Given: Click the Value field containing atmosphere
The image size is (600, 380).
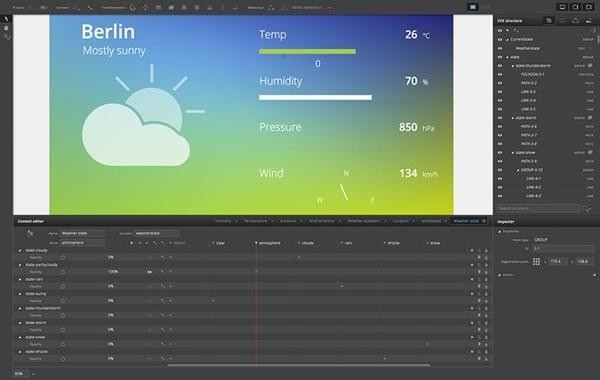Looking at the screenshot, I should click(82, 243).
